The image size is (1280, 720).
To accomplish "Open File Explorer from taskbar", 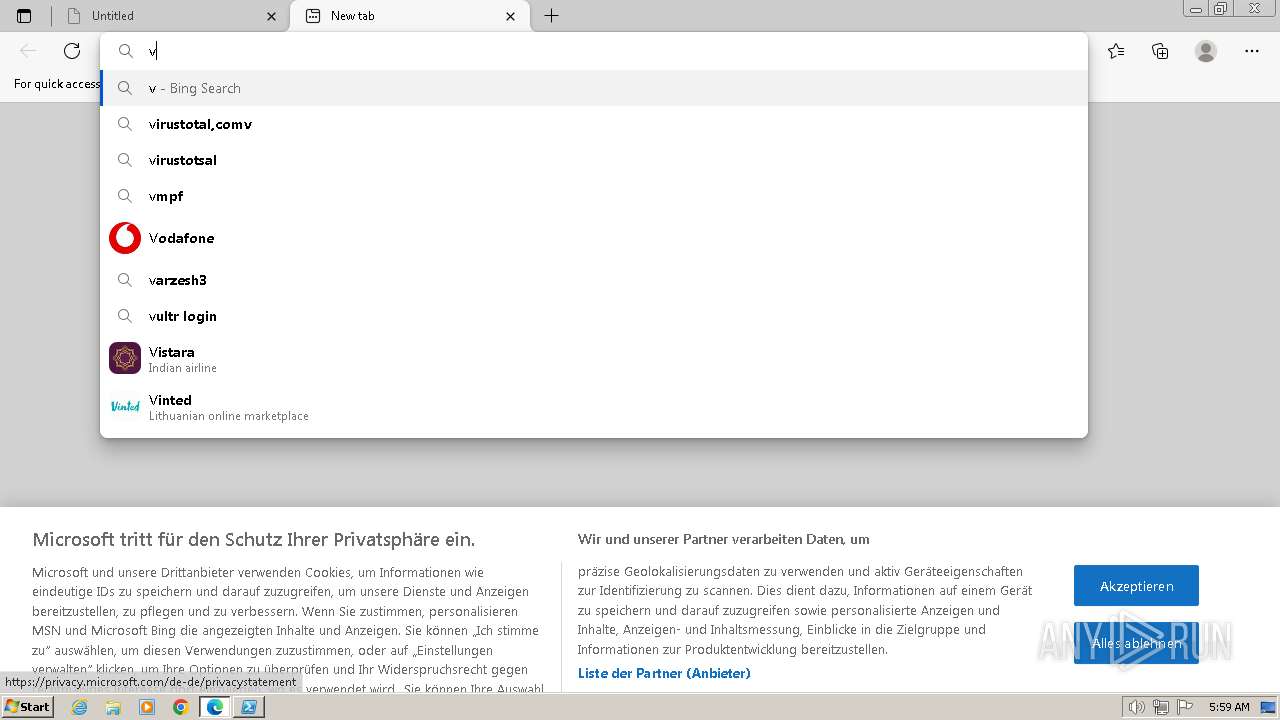I will pyautogui.click(x=113, y=707).
